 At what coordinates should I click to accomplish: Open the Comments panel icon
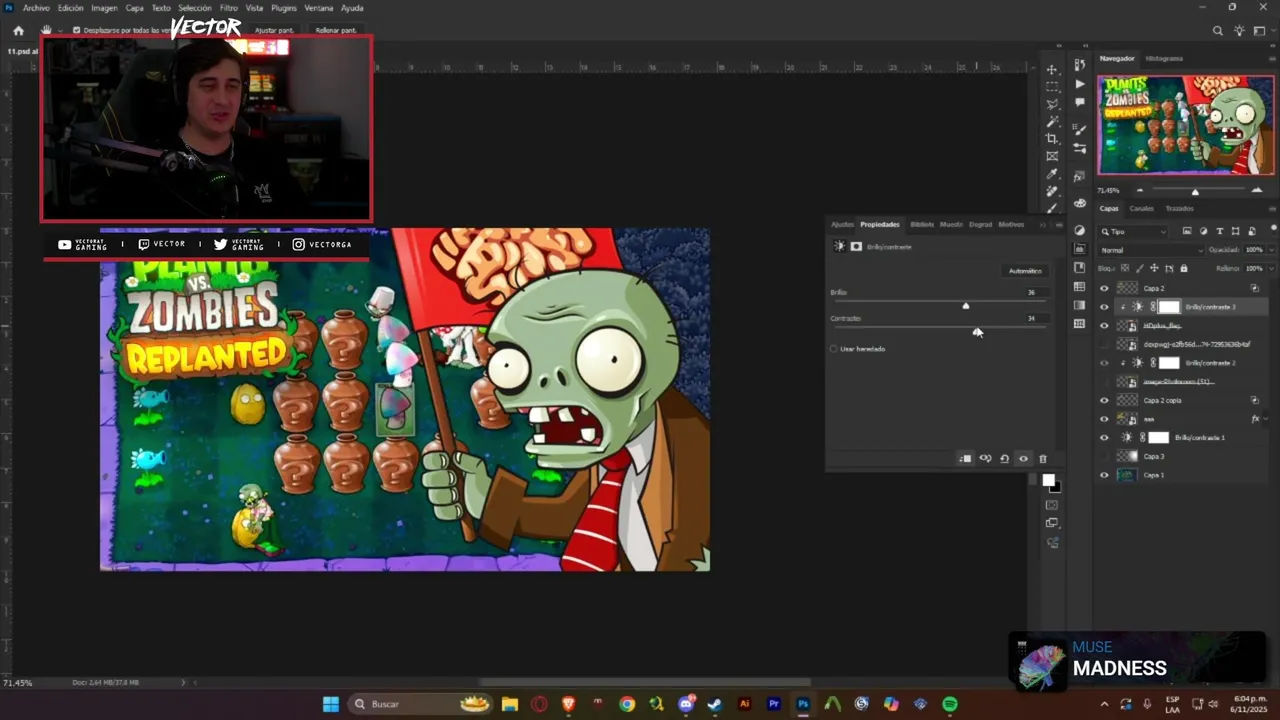click(x=1079, y=102)
